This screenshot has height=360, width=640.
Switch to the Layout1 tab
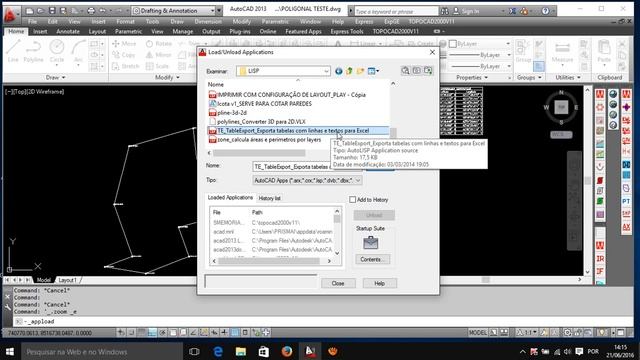67,280
